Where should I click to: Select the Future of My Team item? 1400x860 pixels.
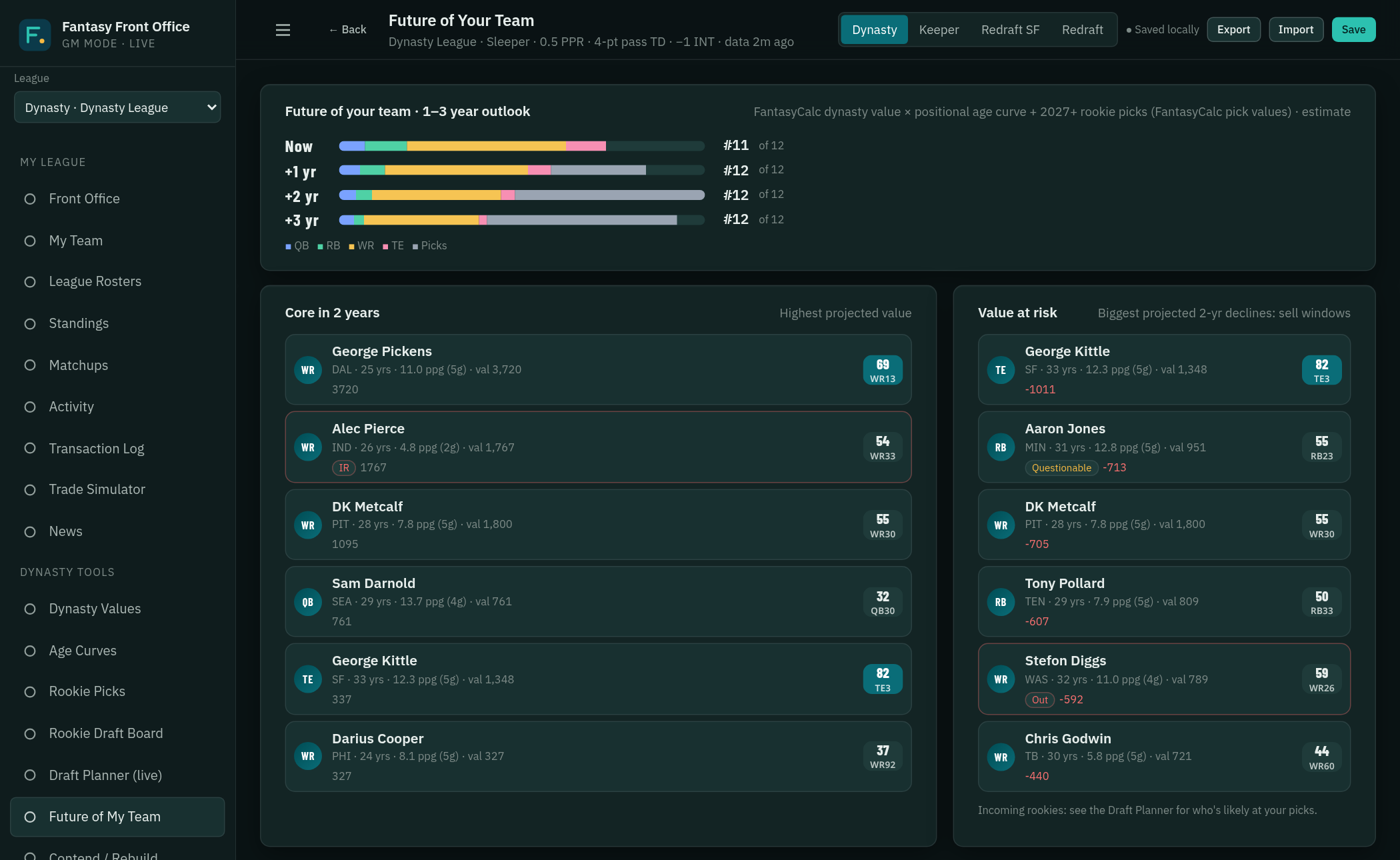click(x=117, y=817)
